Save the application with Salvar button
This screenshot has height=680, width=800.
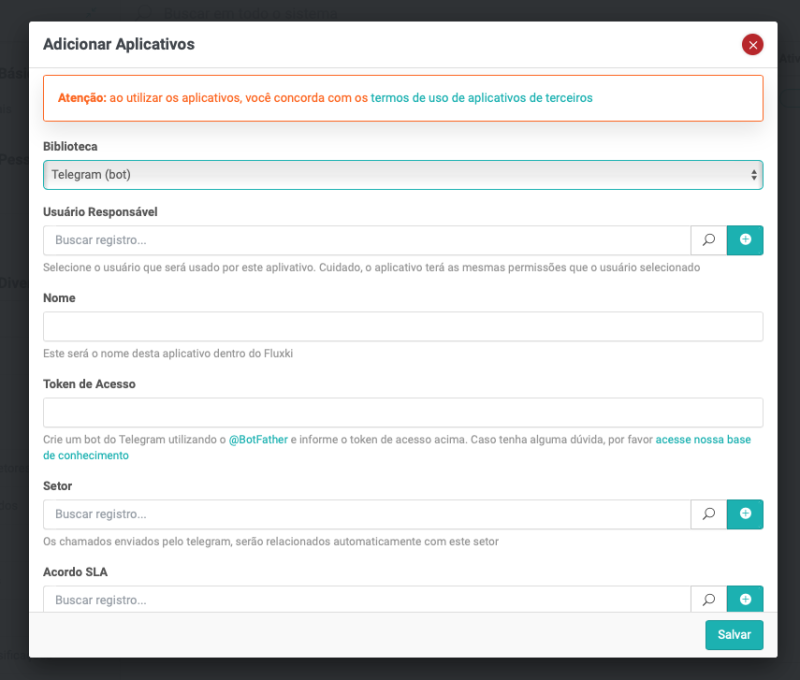(733, 635)
